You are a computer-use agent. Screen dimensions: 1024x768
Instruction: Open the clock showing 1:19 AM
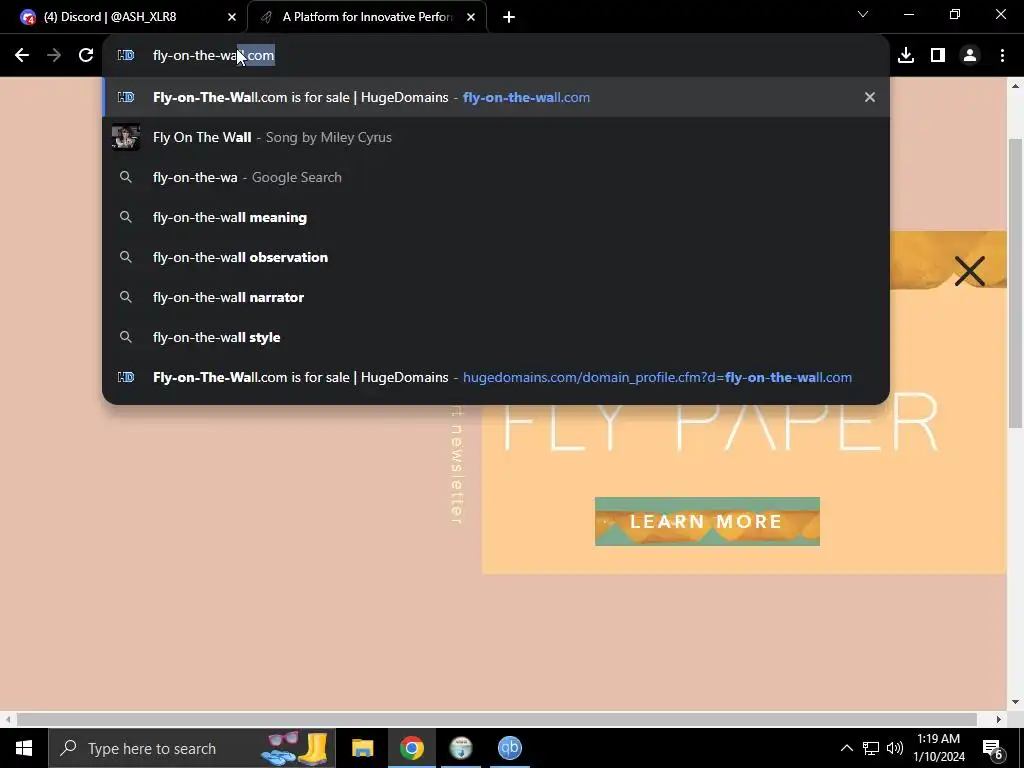[x=938, y=748]
